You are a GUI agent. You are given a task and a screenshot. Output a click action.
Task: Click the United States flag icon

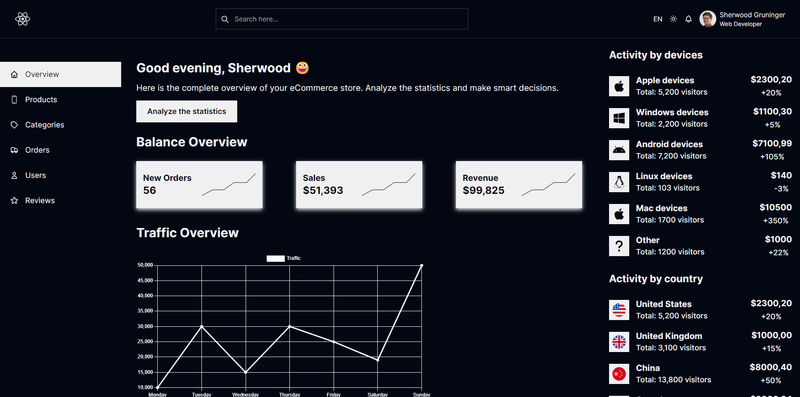[619, 310]
